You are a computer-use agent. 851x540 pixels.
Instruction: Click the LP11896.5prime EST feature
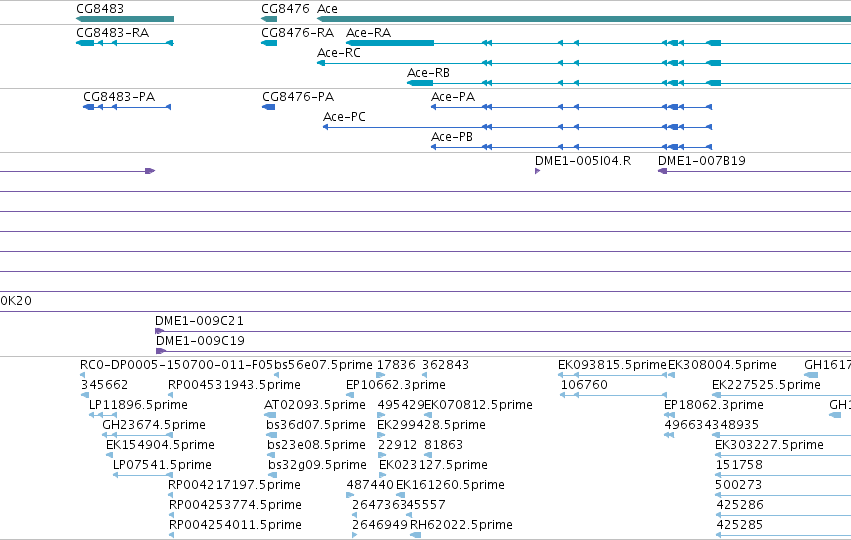click(x=103, y=415)
